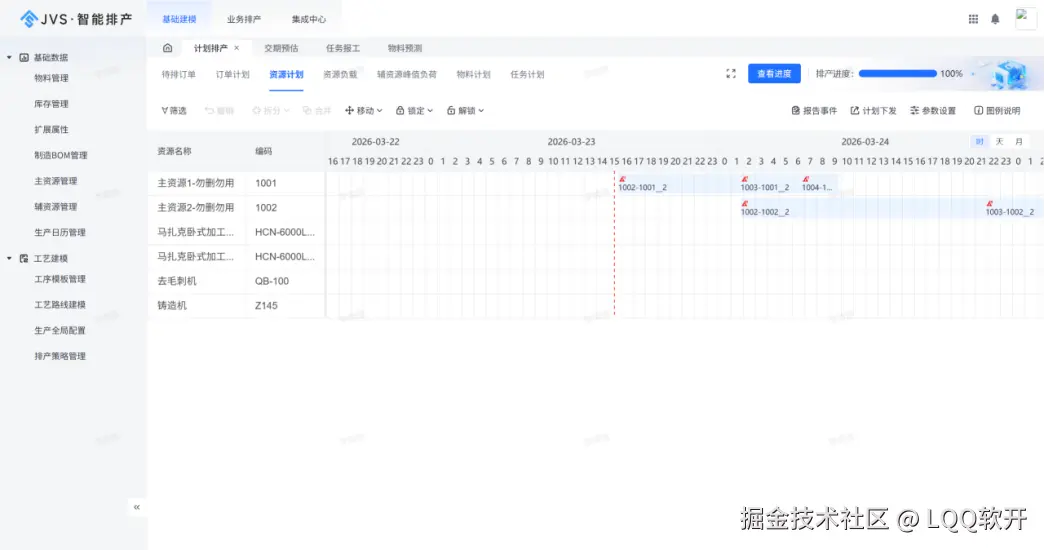Click the greyed 合并 merge tool

pyautogui.click(x=317, y=111)
